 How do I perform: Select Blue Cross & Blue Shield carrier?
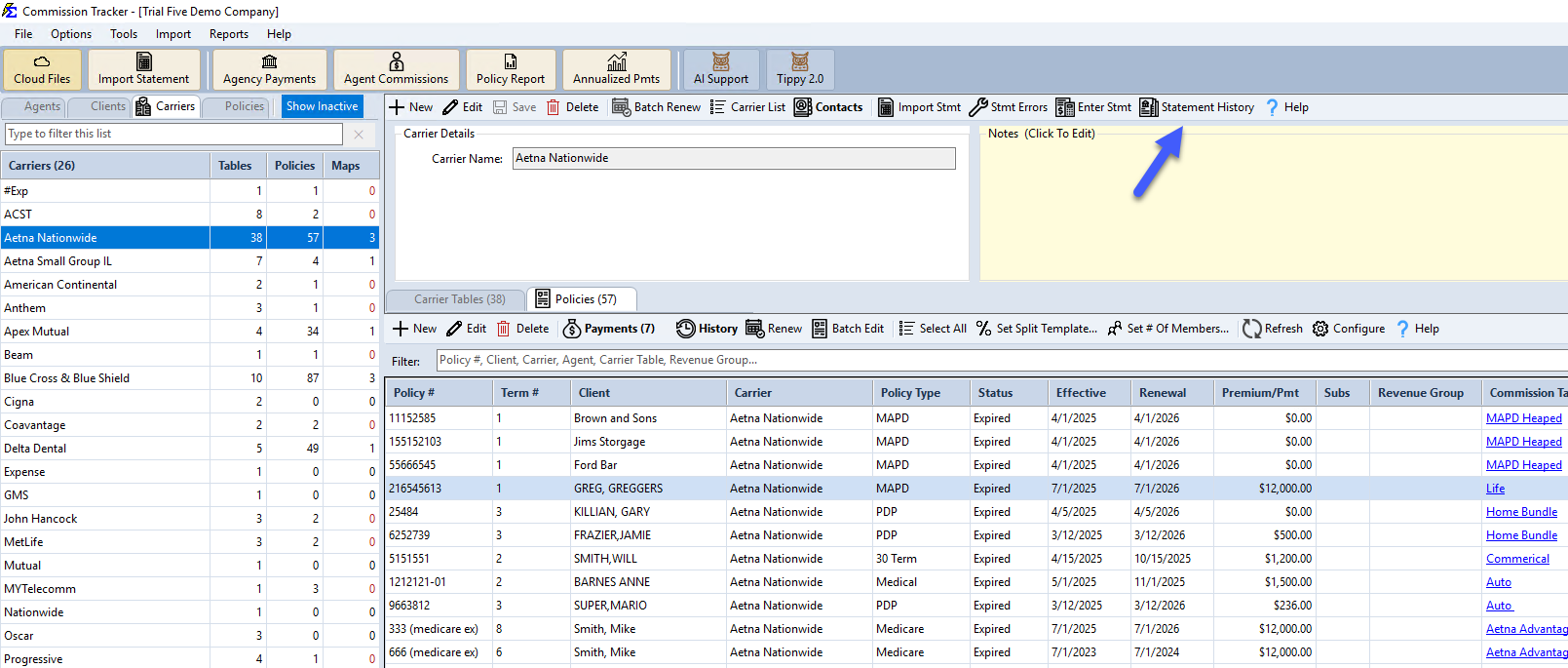[x=190, y=378]
